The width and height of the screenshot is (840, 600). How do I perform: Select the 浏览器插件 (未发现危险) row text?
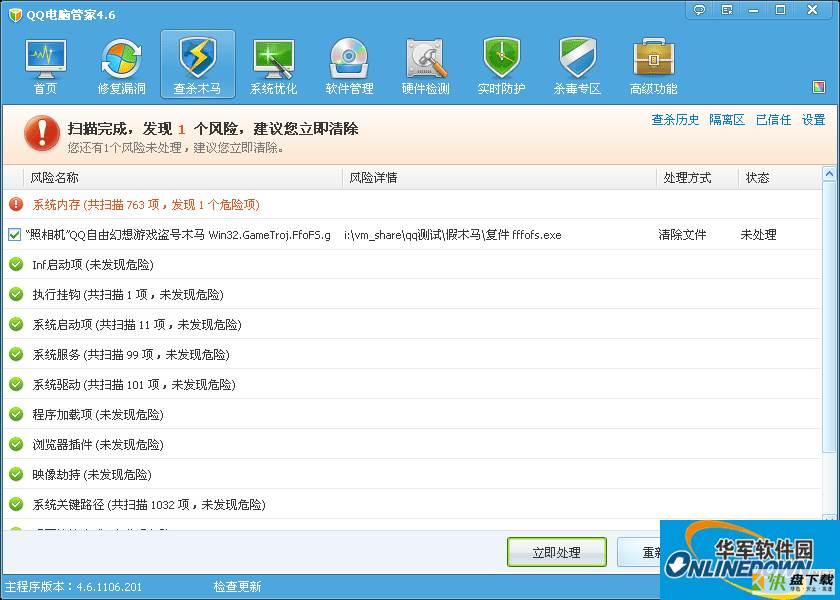pyautogui.click(x=98, y=445)
